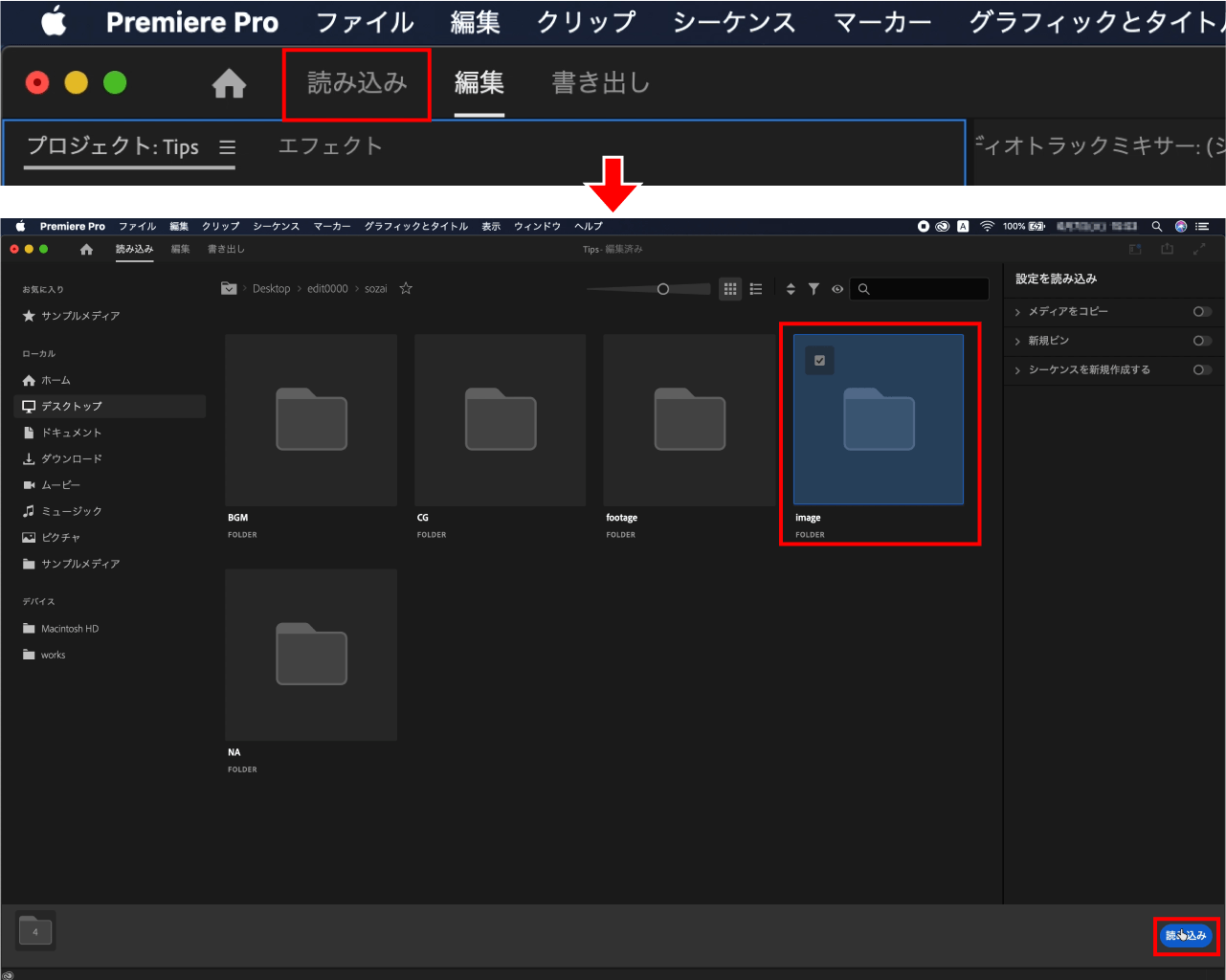Image resolution: width=1226 pixels, height=980 pixels.
Task: Open the funnel filter options
Action: pyautogui.click(x=814, y=288)
